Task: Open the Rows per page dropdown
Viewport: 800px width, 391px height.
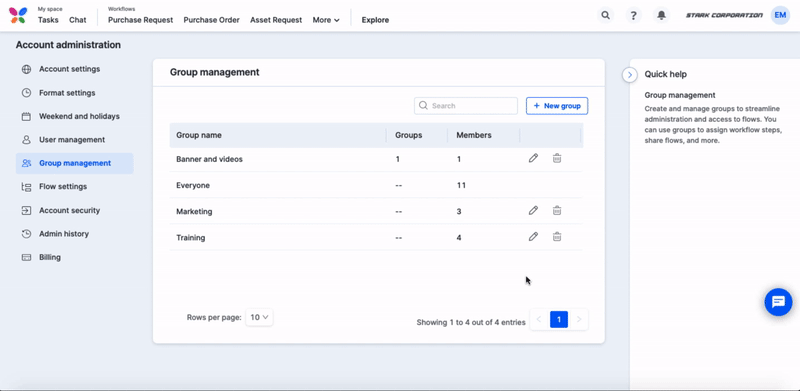Action: 259,317
